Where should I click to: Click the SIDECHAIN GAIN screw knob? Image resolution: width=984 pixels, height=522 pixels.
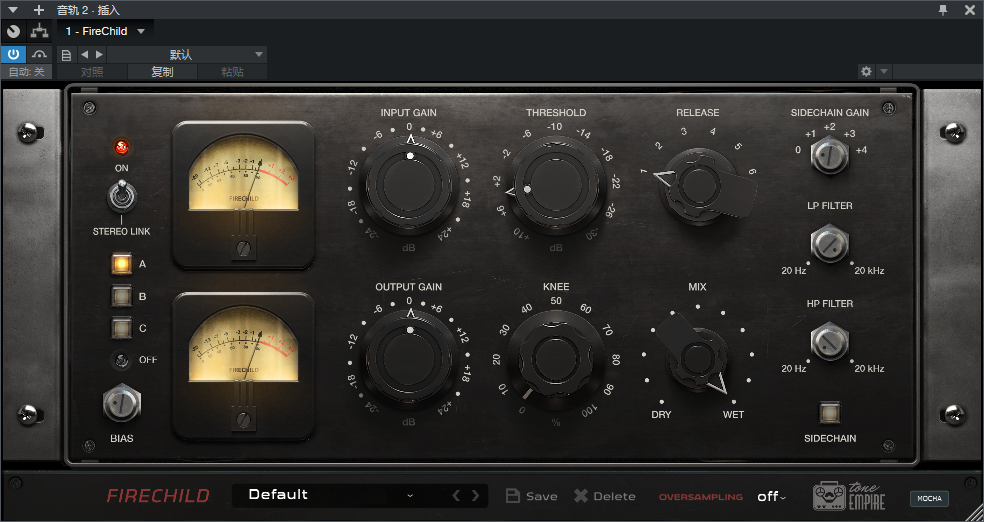point(830,156)
